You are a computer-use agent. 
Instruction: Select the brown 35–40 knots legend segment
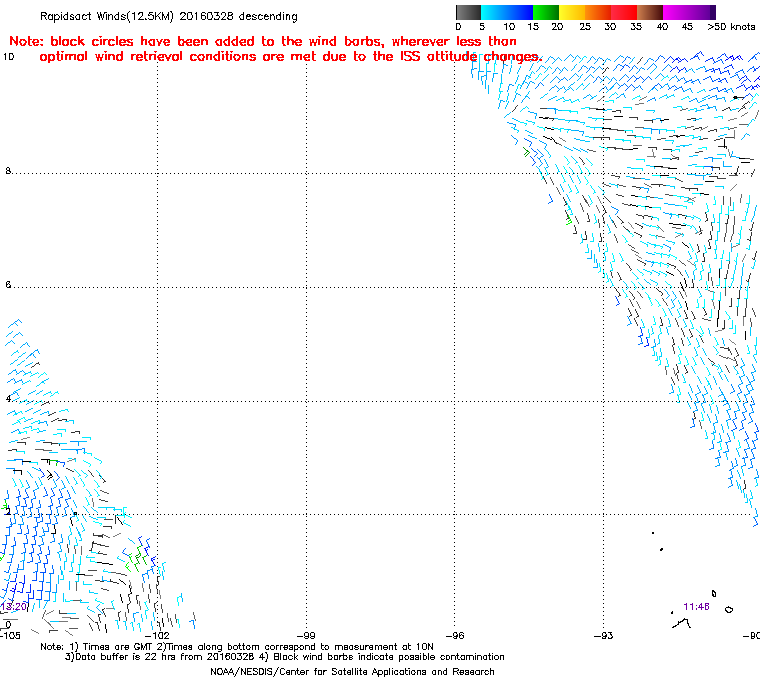650,12
